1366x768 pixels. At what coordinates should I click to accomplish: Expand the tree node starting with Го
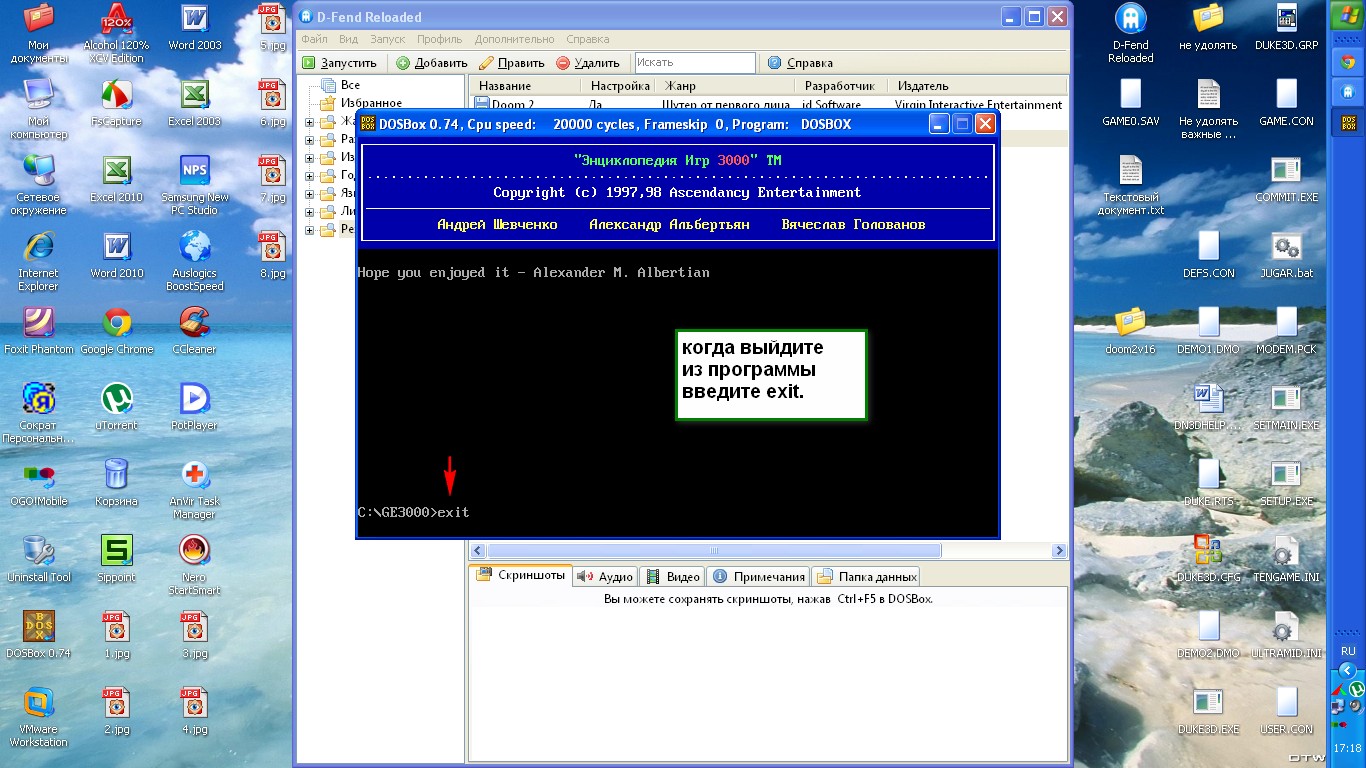point(310,176)
